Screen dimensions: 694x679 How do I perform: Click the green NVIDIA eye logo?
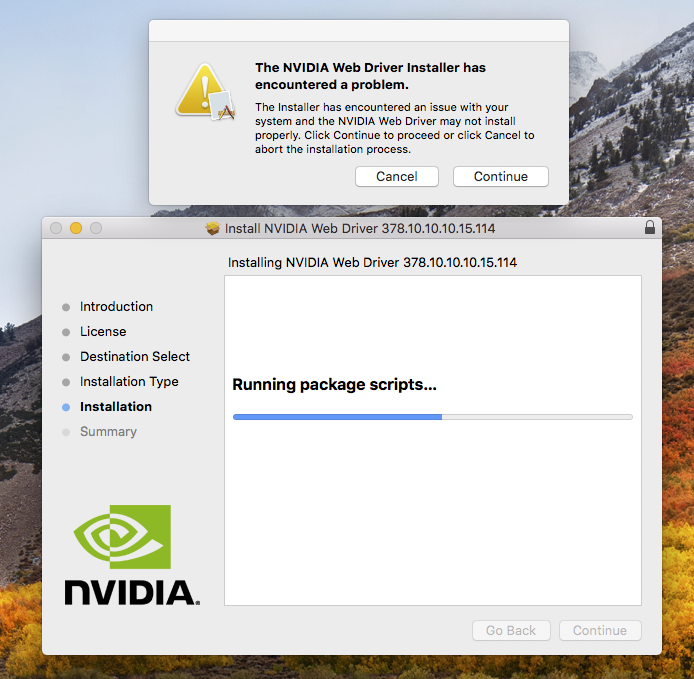click(x=123, y=536)
